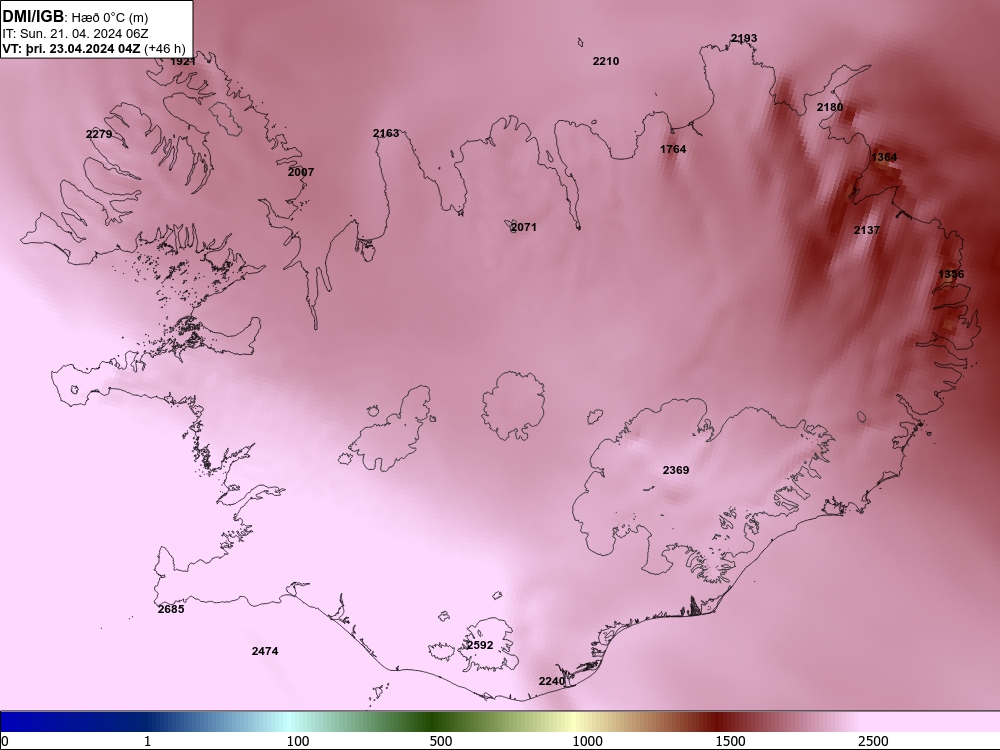Click the 2592 value label
This screenshot has width=1000, height=750.
pos(480,645)
